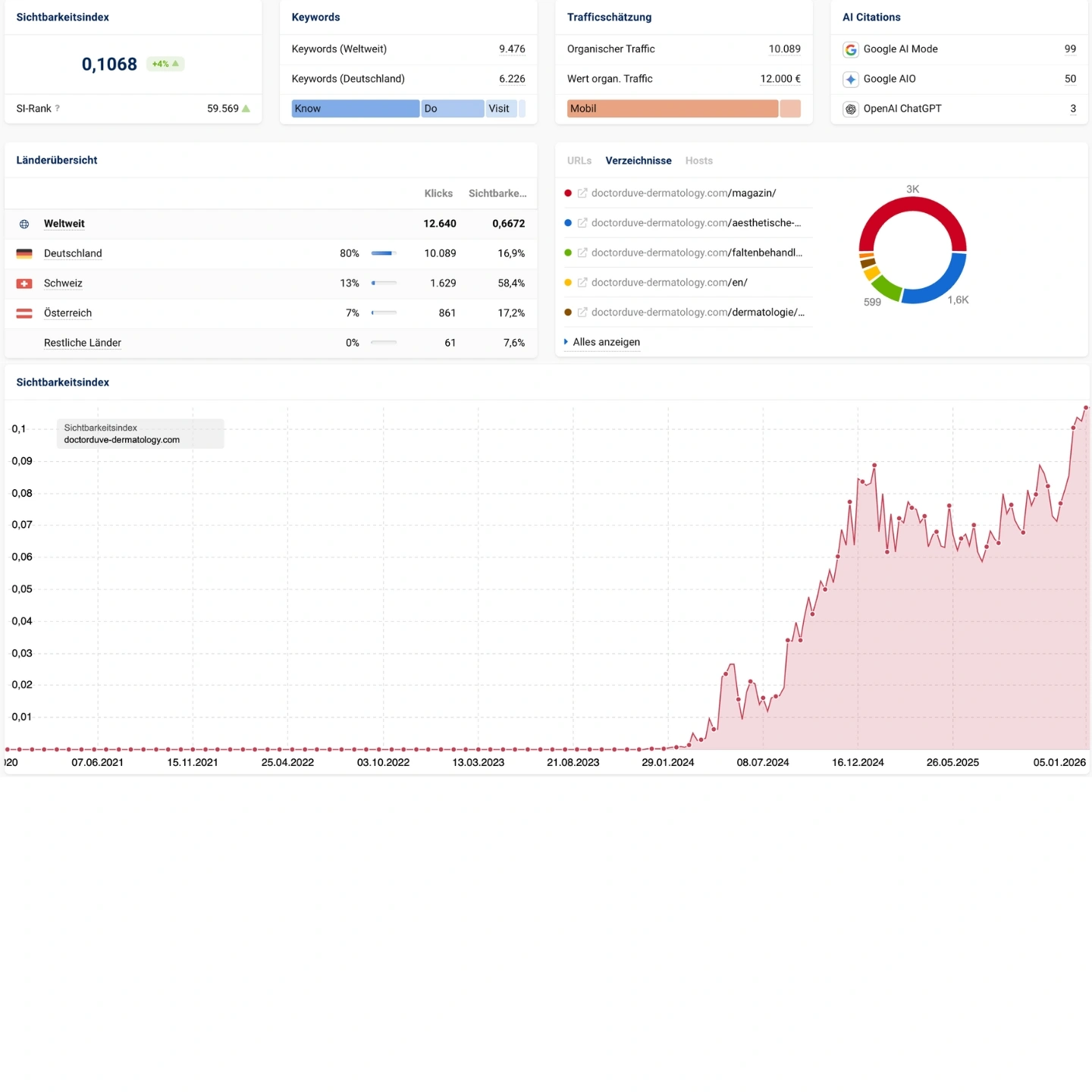The width and height of the screenshot is (1092, 1092).
Task: Select the Verzeichnisse tab
Action: (x=638, y=161)
